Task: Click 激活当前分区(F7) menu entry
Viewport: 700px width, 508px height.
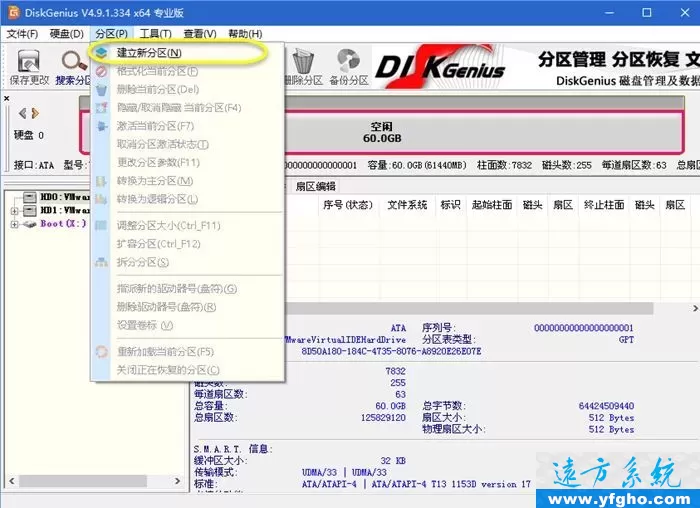Action: [188, 126]
